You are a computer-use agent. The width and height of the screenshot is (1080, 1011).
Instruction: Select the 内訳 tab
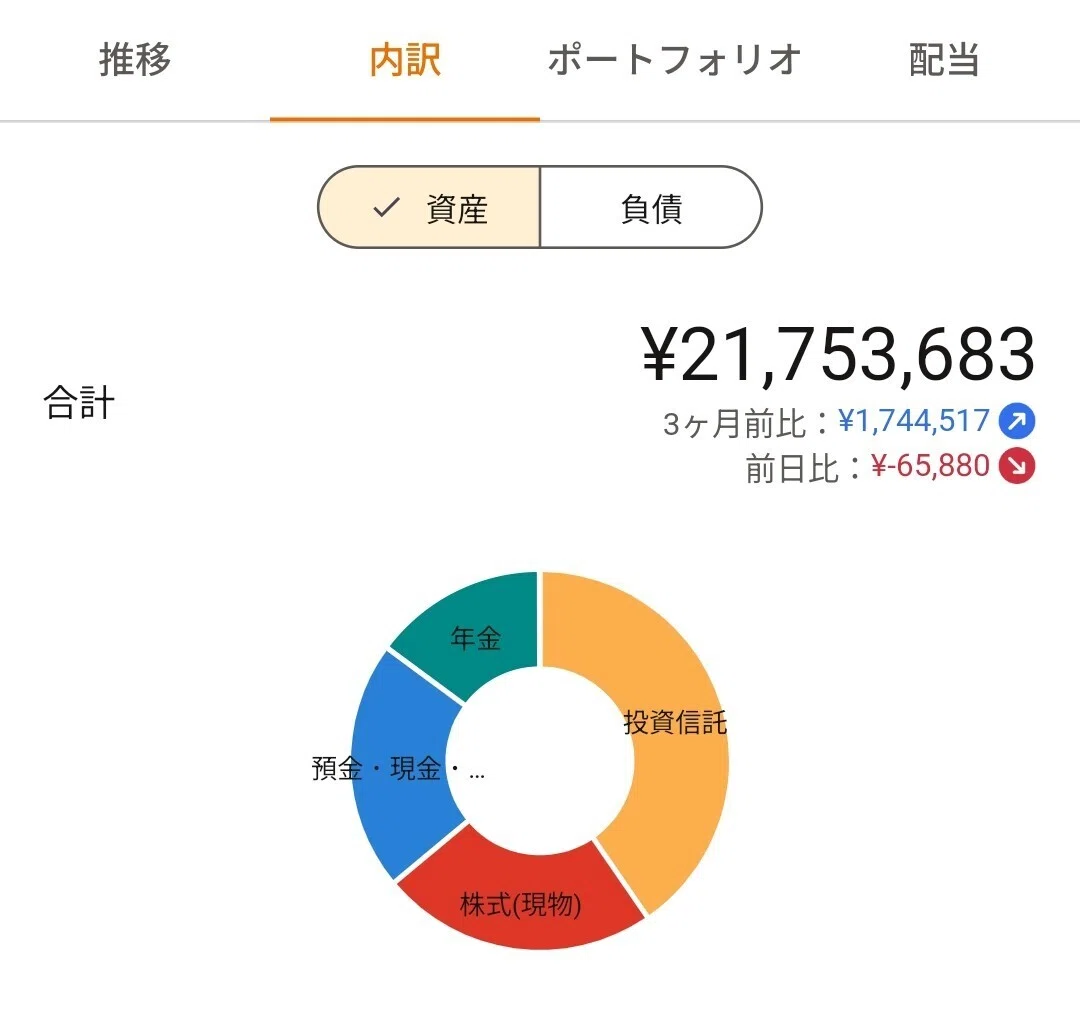405,60
